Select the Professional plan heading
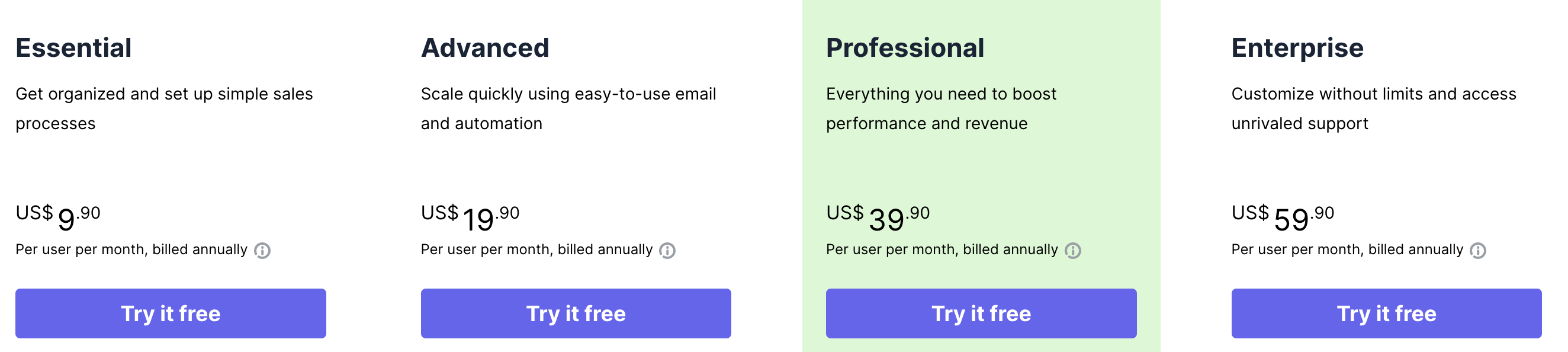Viewport: 1568px width, 352px height. (x=906, y=47)
